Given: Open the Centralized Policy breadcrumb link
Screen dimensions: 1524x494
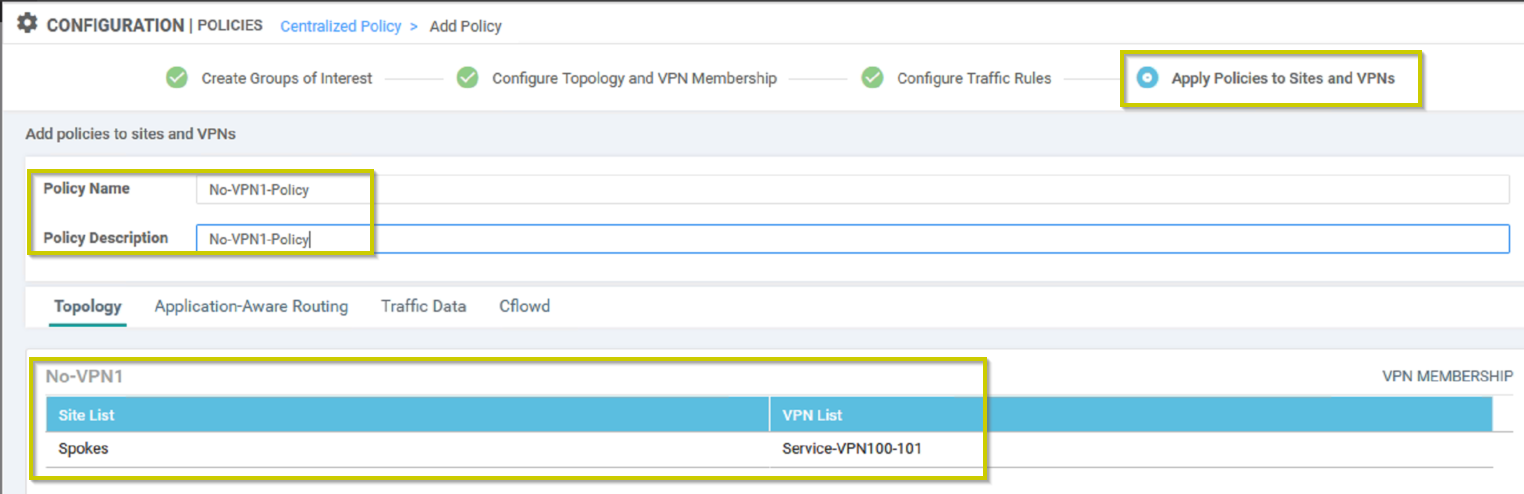Looking at the screenshot, I should 341,26.
